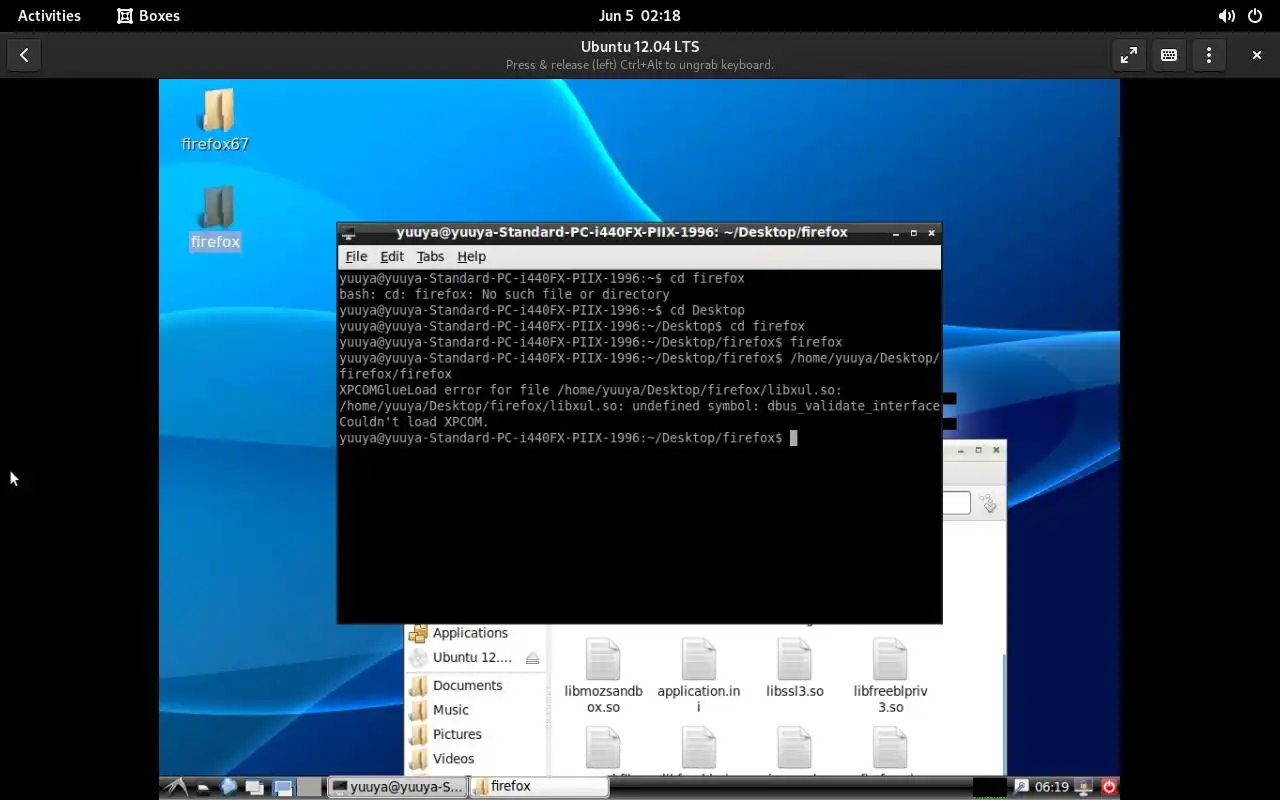Click the small file manager icon near the LXDE menu
Screen dimensions: 1280x800
tap(203, 787)
